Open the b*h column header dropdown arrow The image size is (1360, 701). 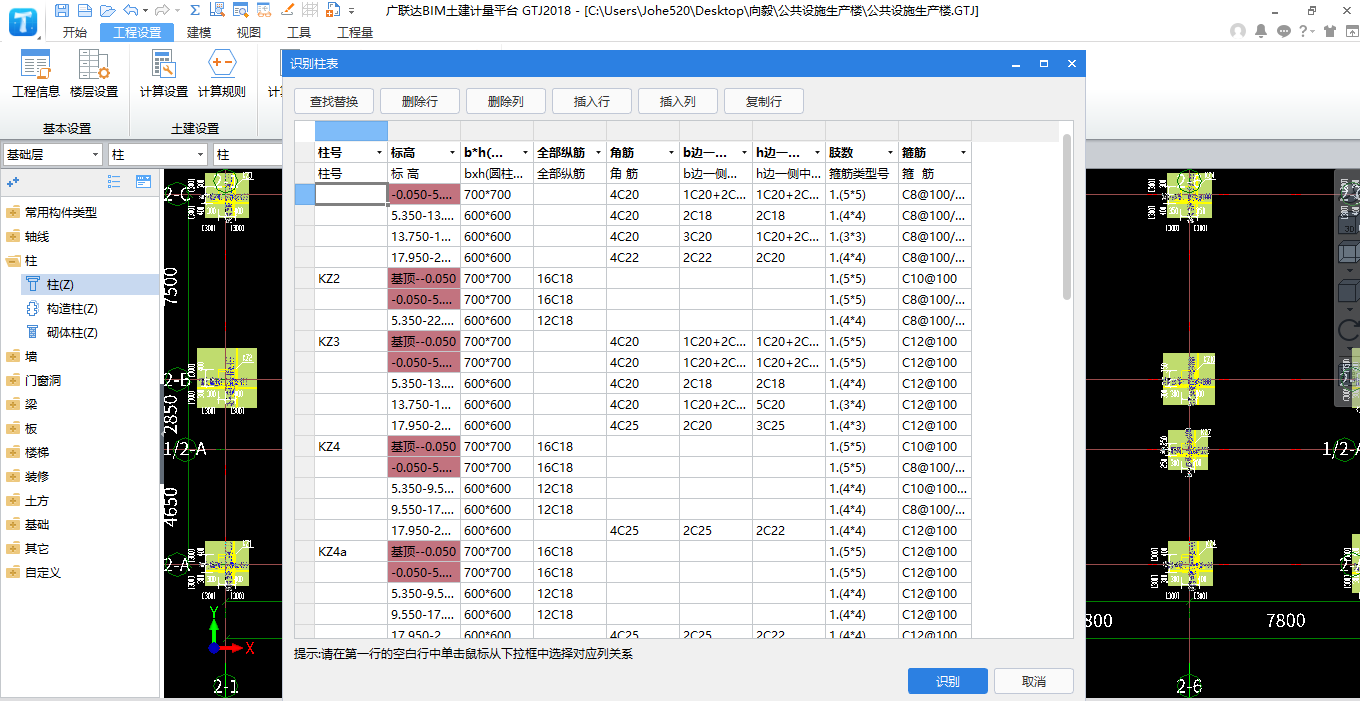click(x=525, y=153)
